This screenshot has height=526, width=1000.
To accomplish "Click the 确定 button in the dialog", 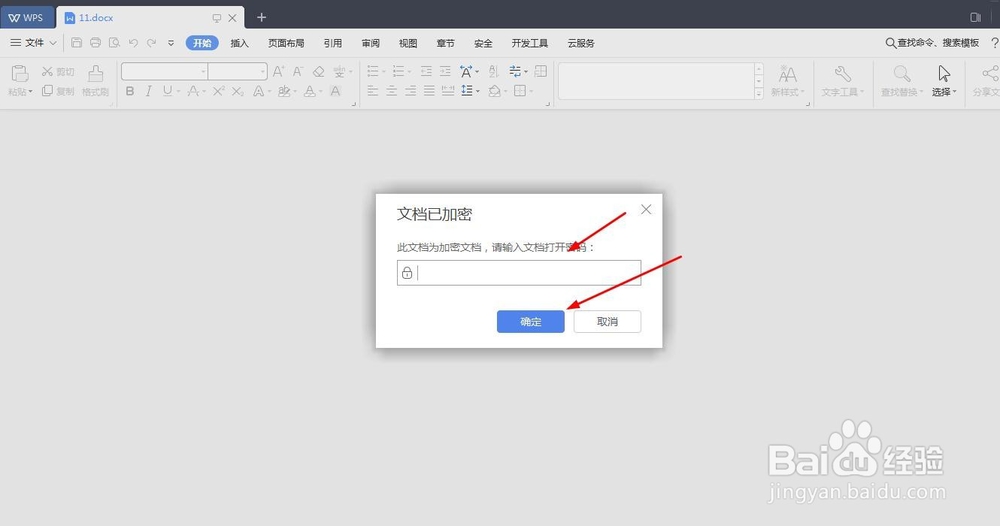I will tap(531, 321).
